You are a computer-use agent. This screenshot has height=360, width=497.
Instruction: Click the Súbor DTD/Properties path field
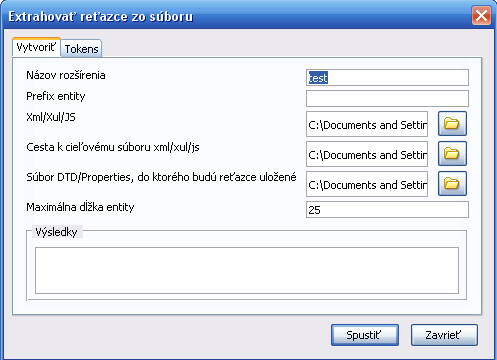(x=367, y=184)
